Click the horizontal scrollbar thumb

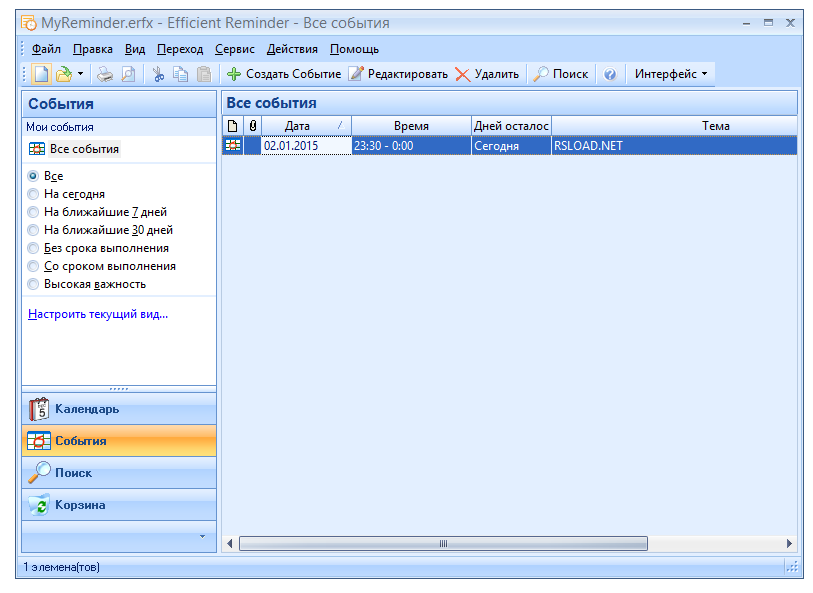click(443, 544)
